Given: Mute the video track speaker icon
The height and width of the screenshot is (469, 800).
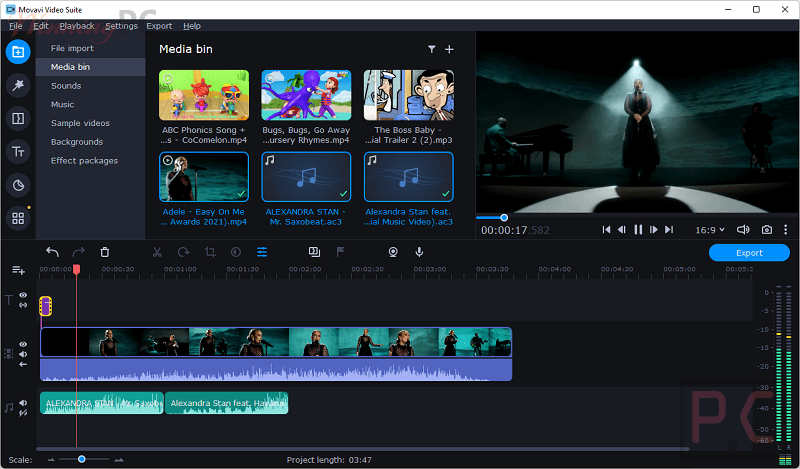Looking at the screenshot, I should [23, 354].
